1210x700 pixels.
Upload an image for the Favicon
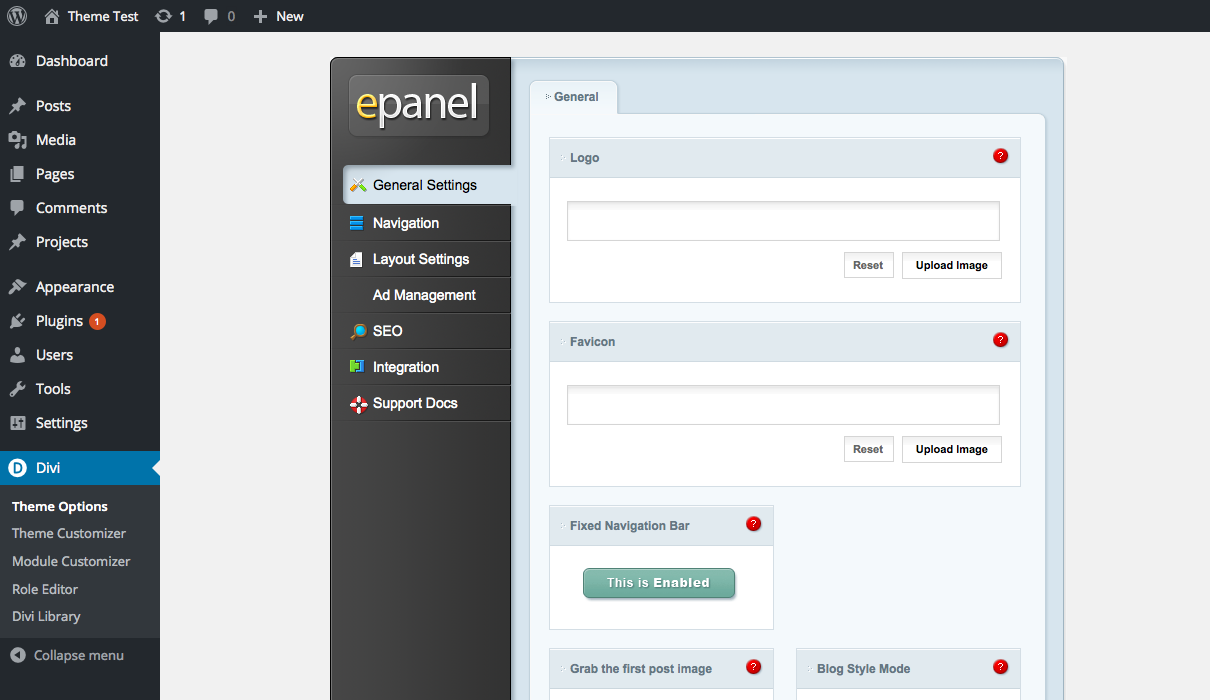click(x=952, y=449)
